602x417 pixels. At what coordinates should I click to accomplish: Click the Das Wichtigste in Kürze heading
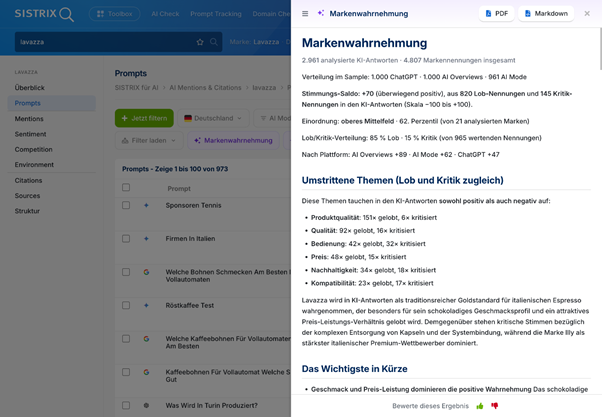tap(354, 369)
